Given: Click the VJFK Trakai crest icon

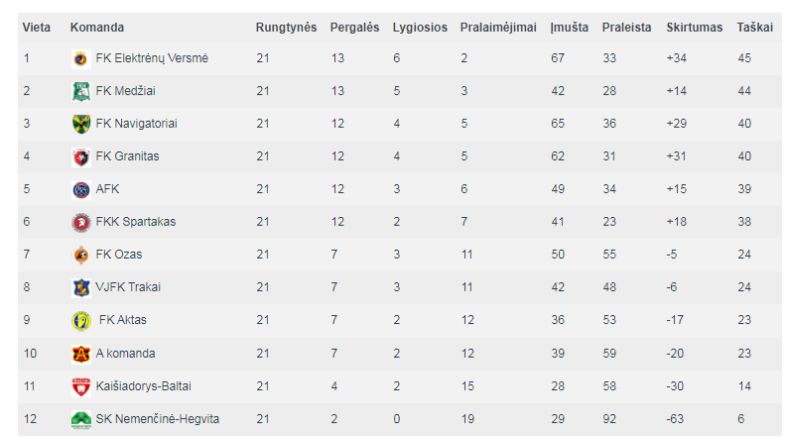Looking at the screenshot, I should click(x=81, y=287).
